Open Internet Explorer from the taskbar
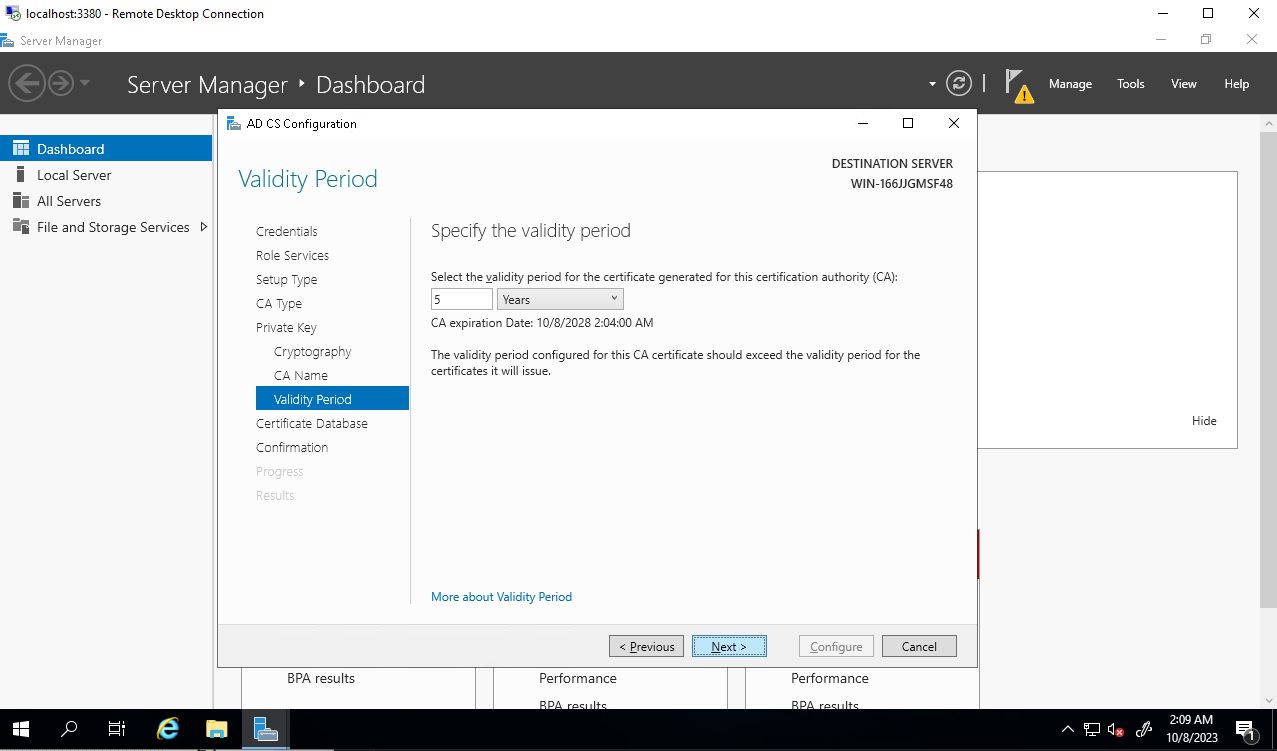This screenshot has height=751, width=1277. pyautogui.click(x=168, y=729)
